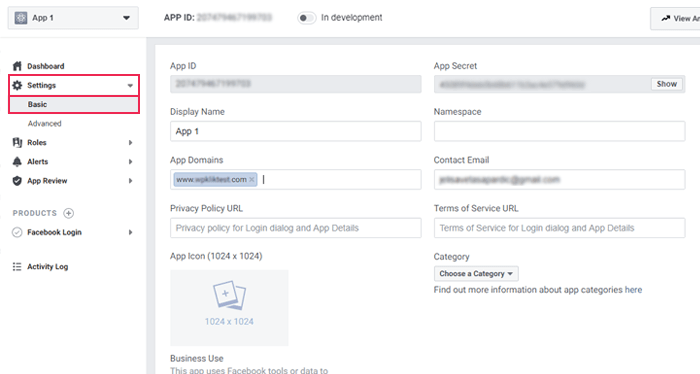Click the App Review menu label
The width and height of the screenshot is (700, 374).
pos(47,181)
